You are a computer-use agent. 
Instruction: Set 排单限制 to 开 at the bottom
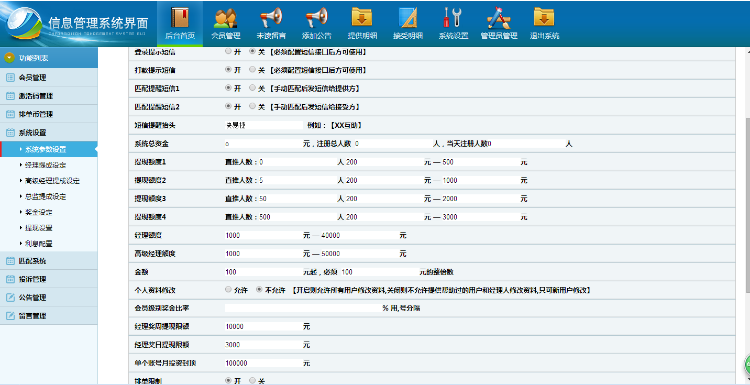(x=228, y=381)
